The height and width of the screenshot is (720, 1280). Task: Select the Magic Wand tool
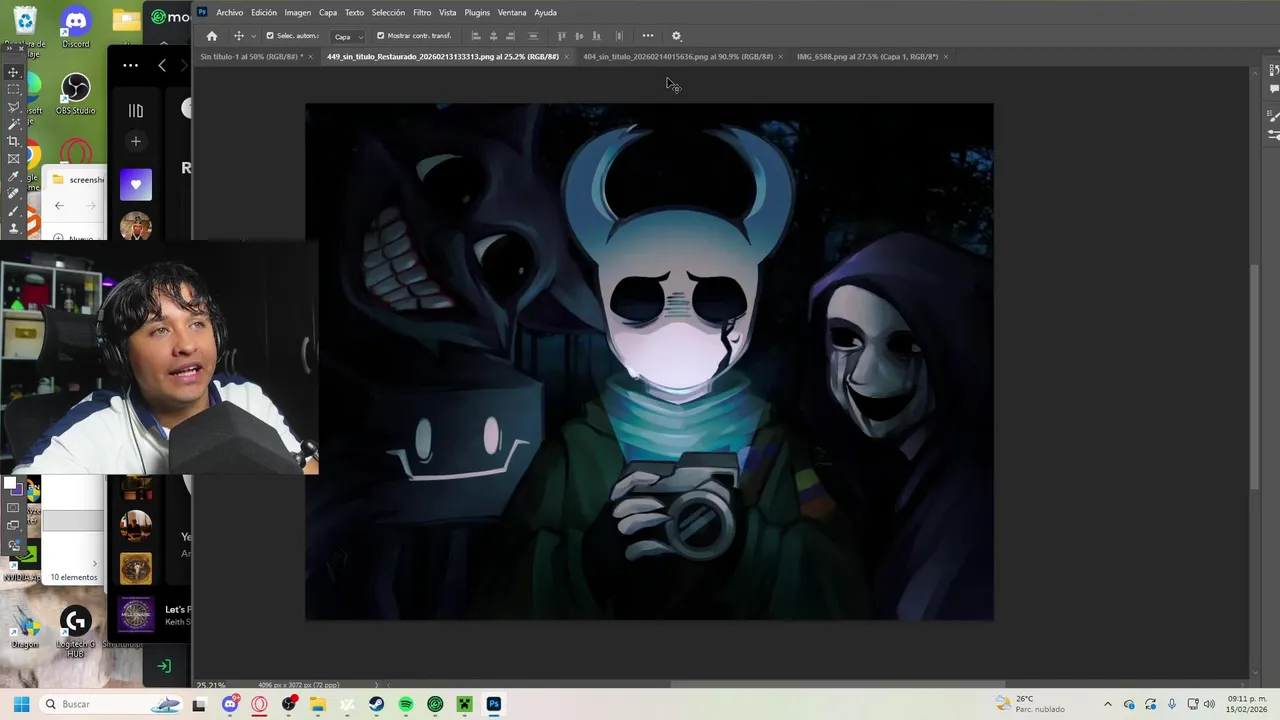click(13, 124)
